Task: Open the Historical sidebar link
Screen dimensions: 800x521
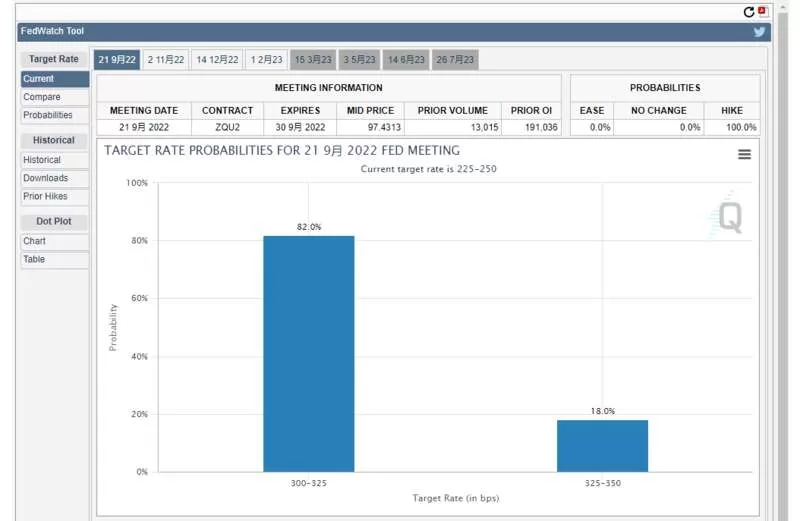Action: pos(55,160)
